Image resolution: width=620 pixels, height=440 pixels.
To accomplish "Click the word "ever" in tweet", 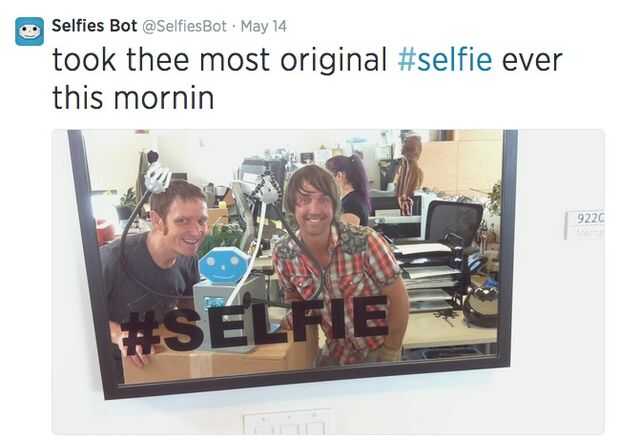I will point(532,60).
